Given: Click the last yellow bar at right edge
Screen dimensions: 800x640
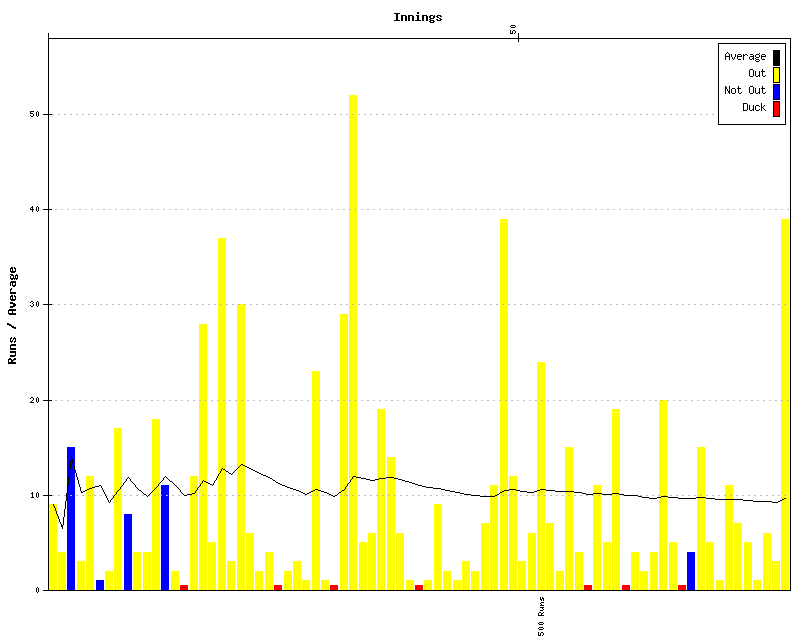Looking at the screenshot, I should (x=785, y=405).
